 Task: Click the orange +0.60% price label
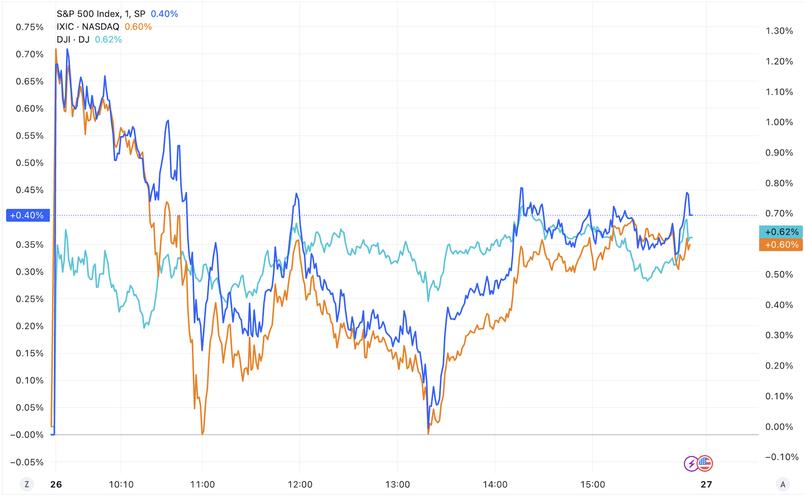point(781,245)
